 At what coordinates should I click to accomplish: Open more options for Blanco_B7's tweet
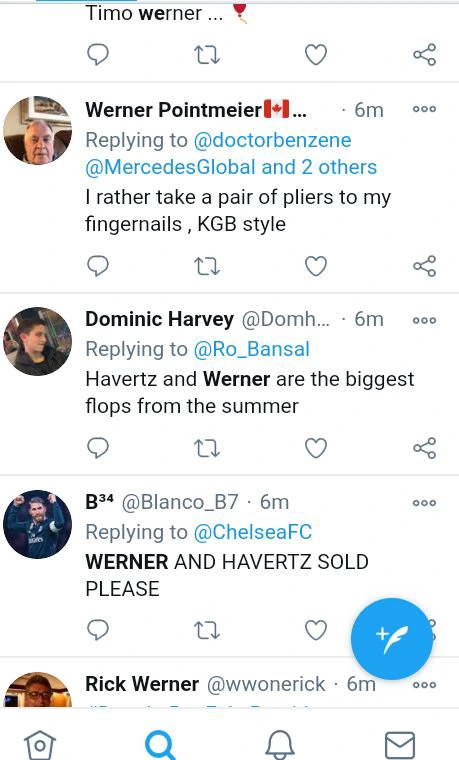(424, 503)
